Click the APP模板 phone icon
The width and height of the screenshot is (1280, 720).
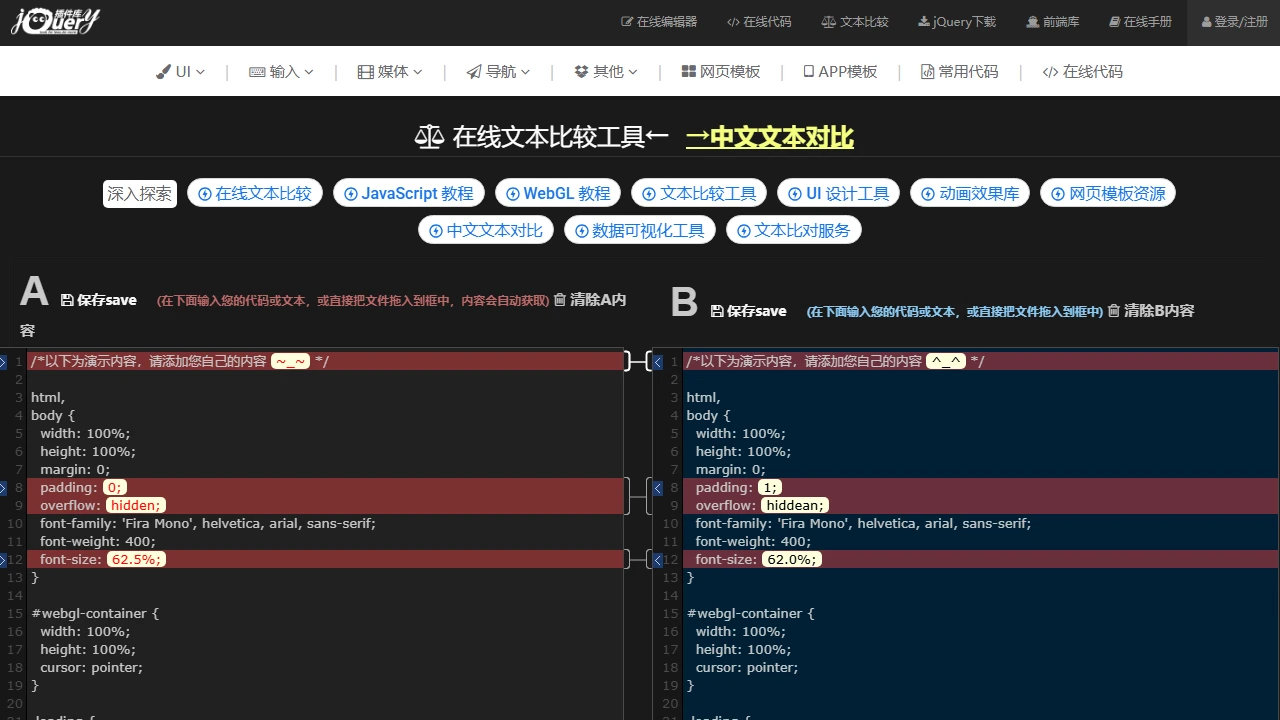point(808,70)
